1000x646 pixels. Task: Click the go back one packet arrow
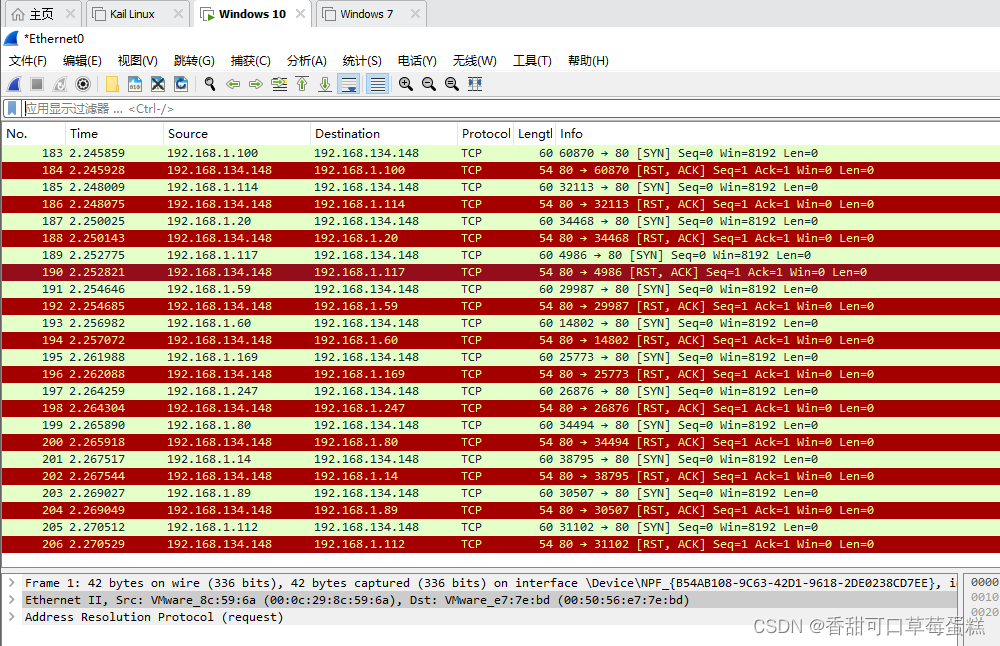click(x=234, y=84)
